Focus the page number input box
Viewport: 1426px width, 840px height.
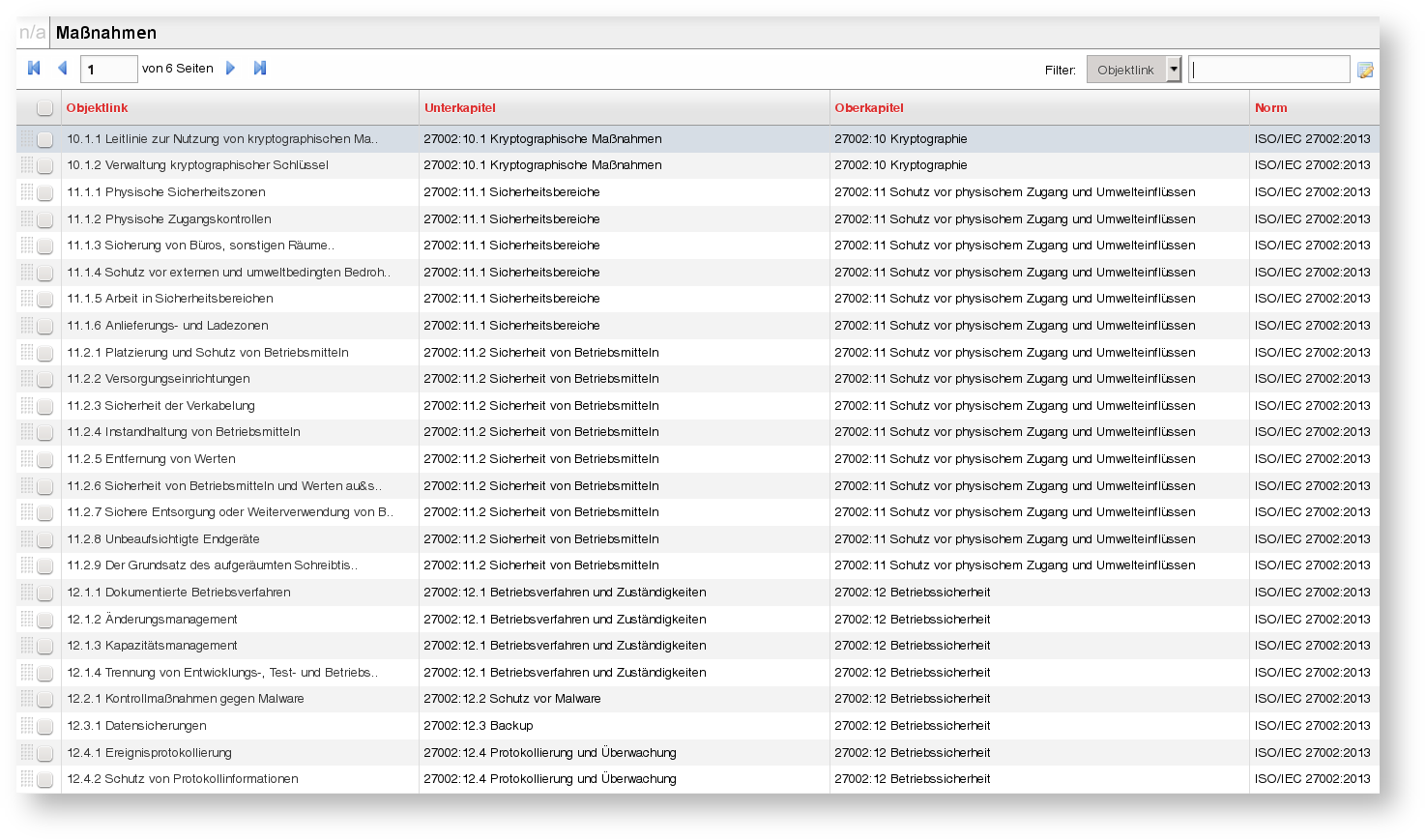[x=108, y=69]
